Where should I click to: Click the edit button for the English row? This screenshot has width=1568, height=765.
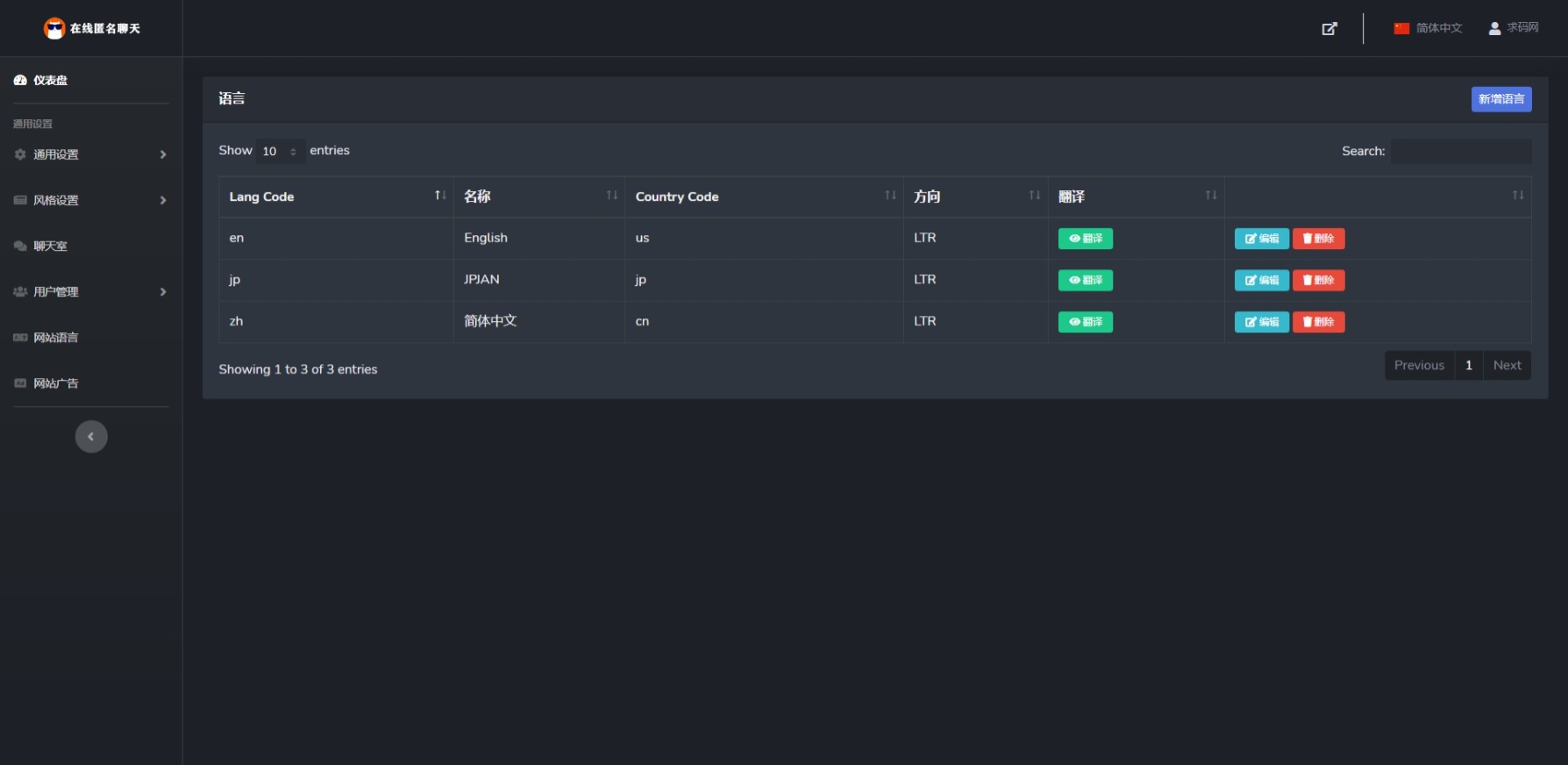(1261, 239)
